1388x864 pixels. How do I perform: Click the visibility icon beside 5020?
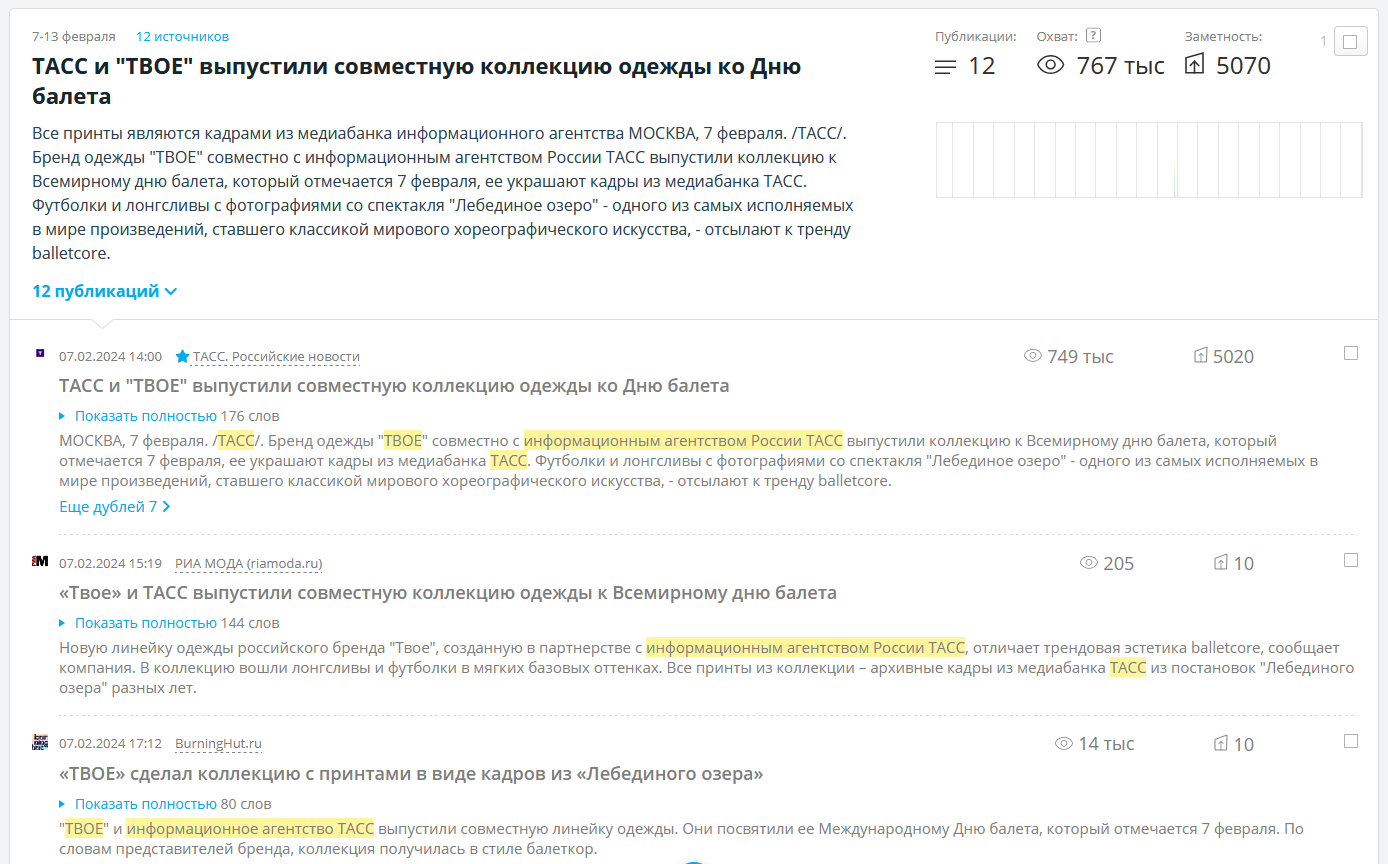tap(1201, 356)
